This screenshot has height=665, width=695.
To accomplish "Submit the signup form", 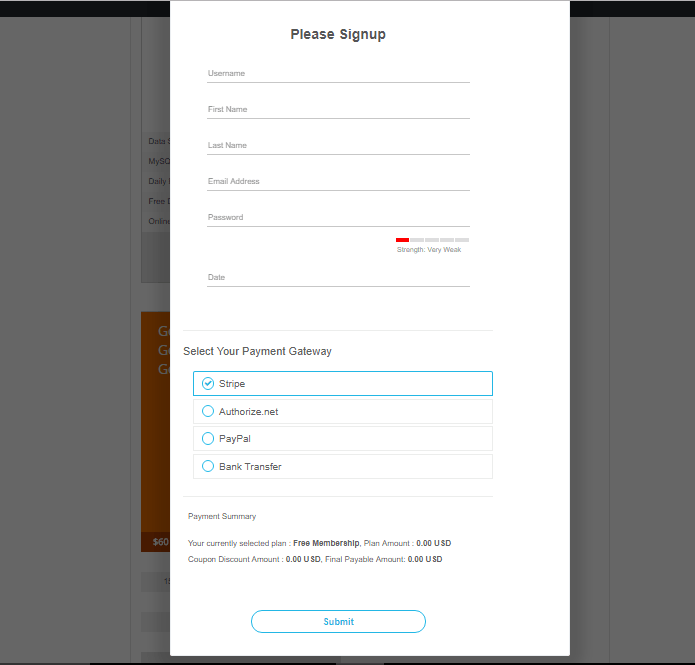I will (338, 622).
